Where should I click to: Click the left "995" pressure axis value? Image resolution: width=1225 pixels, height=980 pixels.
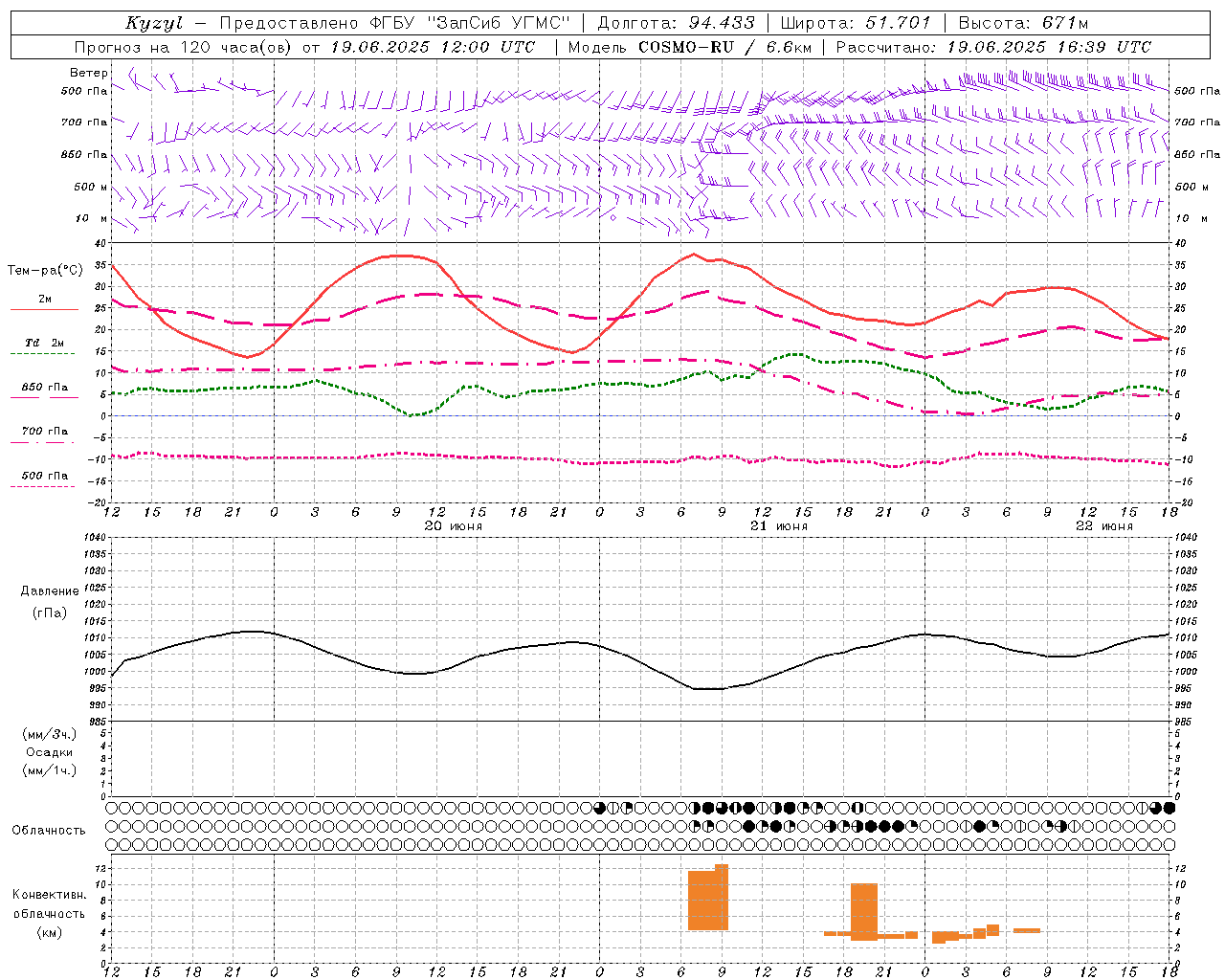tap(97, 688)
